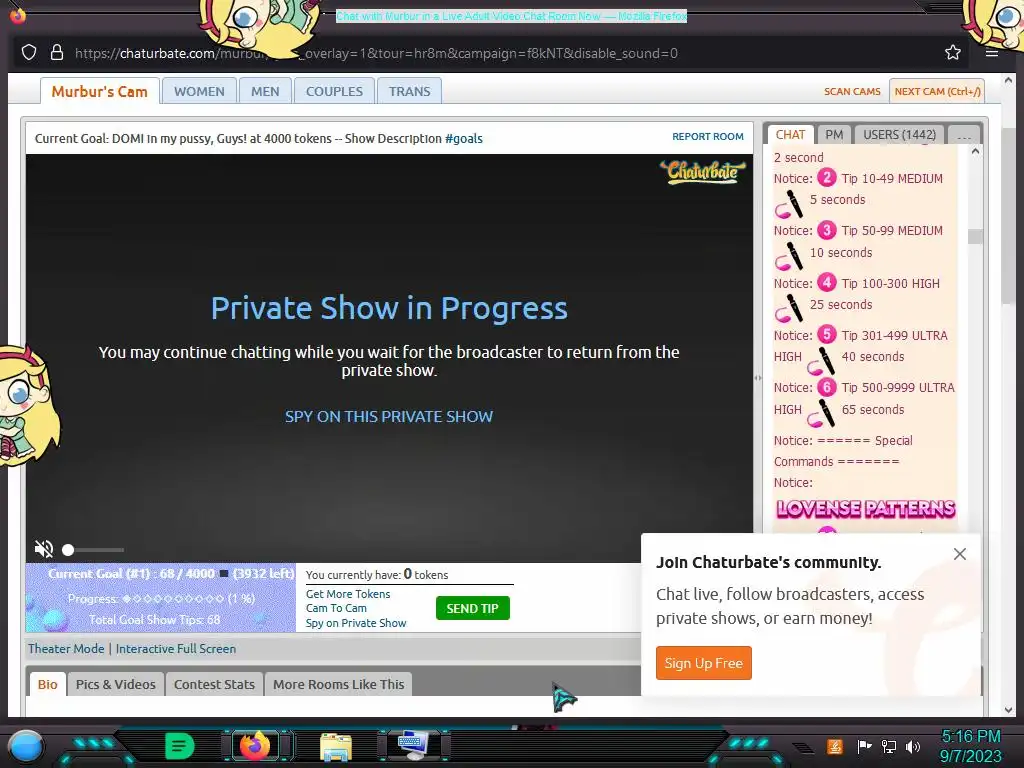Open the Get More Tokens link
1024x768 pixels.
[x=347, y=594]
